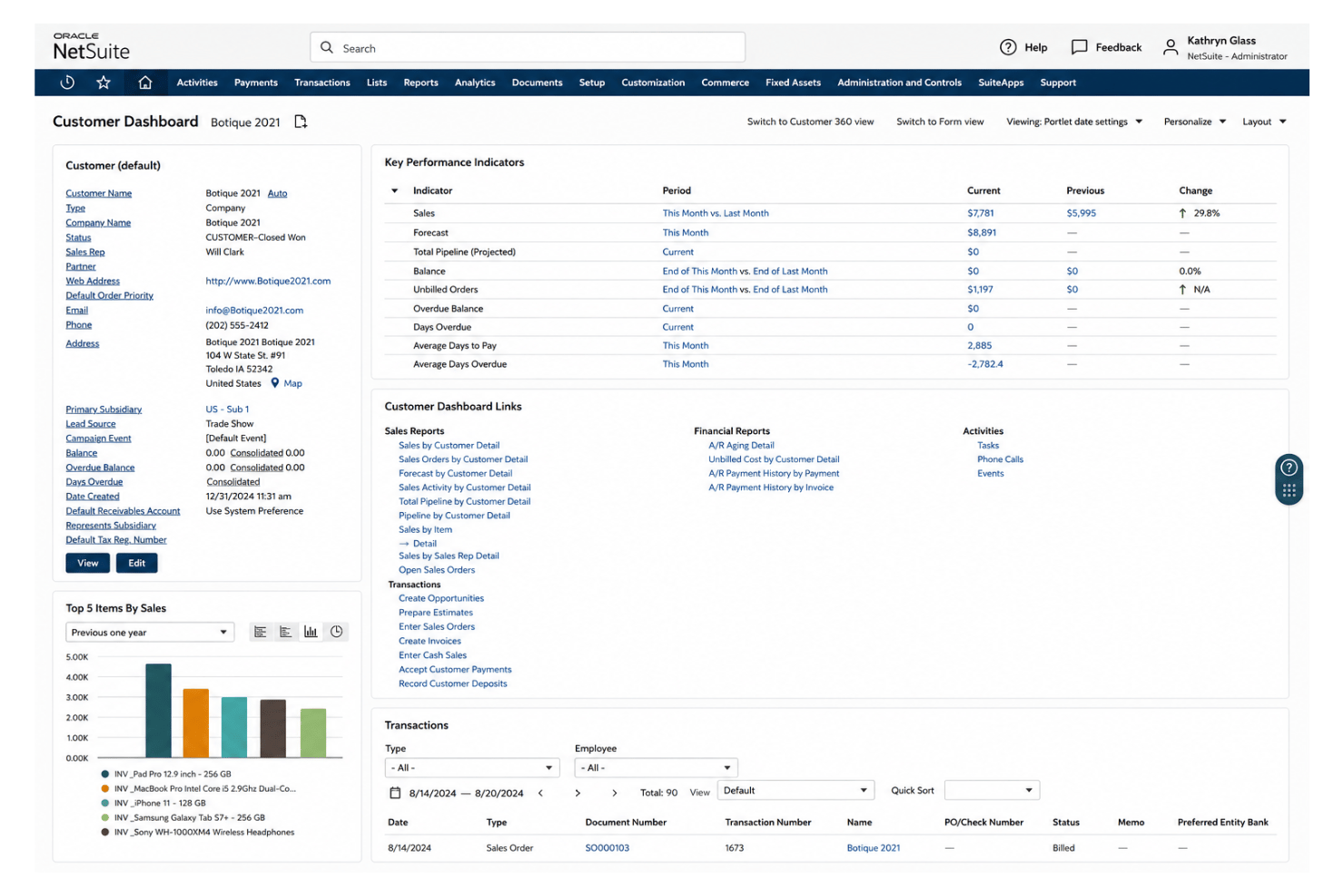This screenshot has height=896, width=1344.
Task: Open the Phone Calls activities link
Action: coord(1000,459)
